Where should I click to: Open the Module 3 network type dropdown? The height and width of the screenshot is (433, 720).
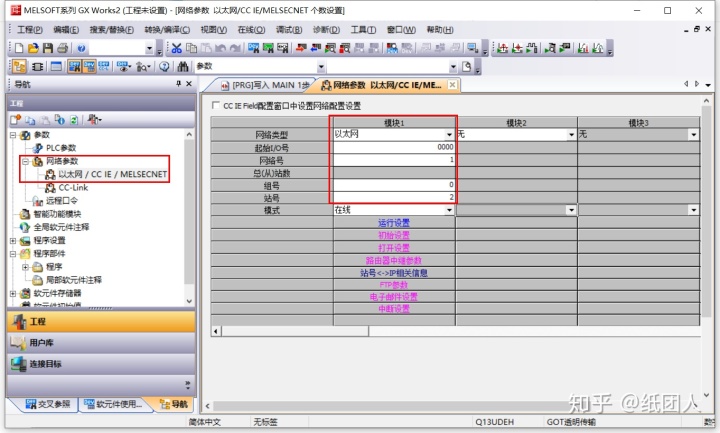693,135
